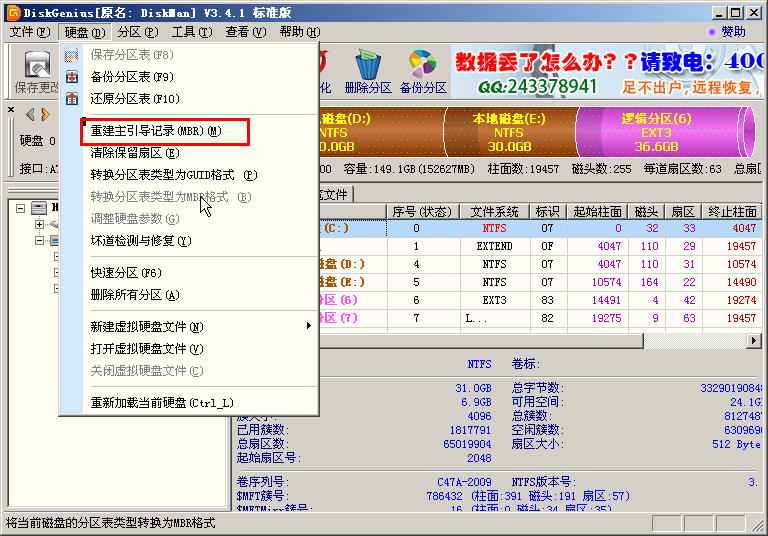Screen dimensions: 768x536
Task: Click the total sectors value 65019904
Action: (x=467, y=444)
